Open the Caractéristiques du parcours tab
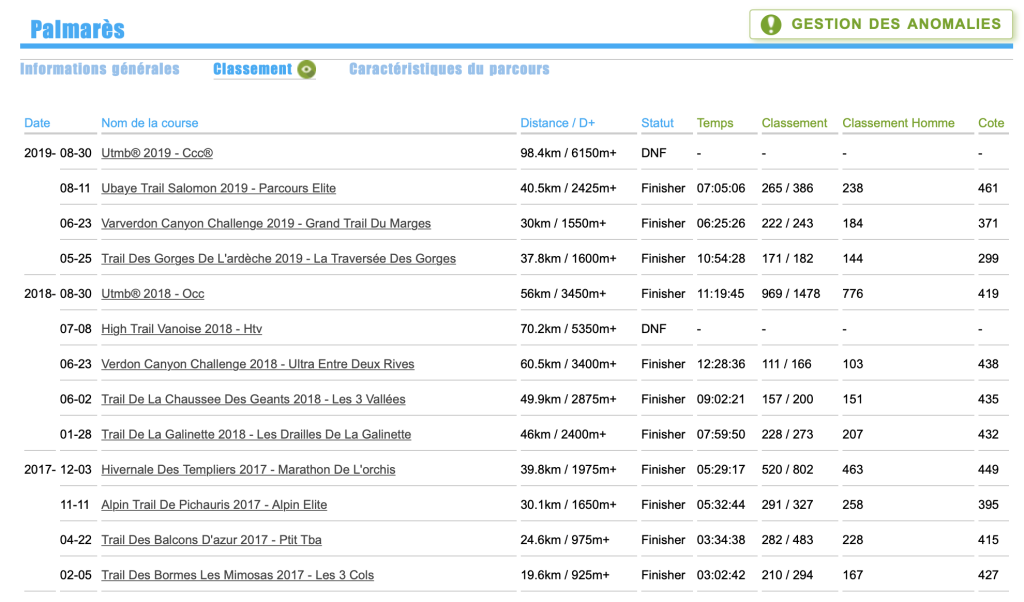 pos(449,69)
